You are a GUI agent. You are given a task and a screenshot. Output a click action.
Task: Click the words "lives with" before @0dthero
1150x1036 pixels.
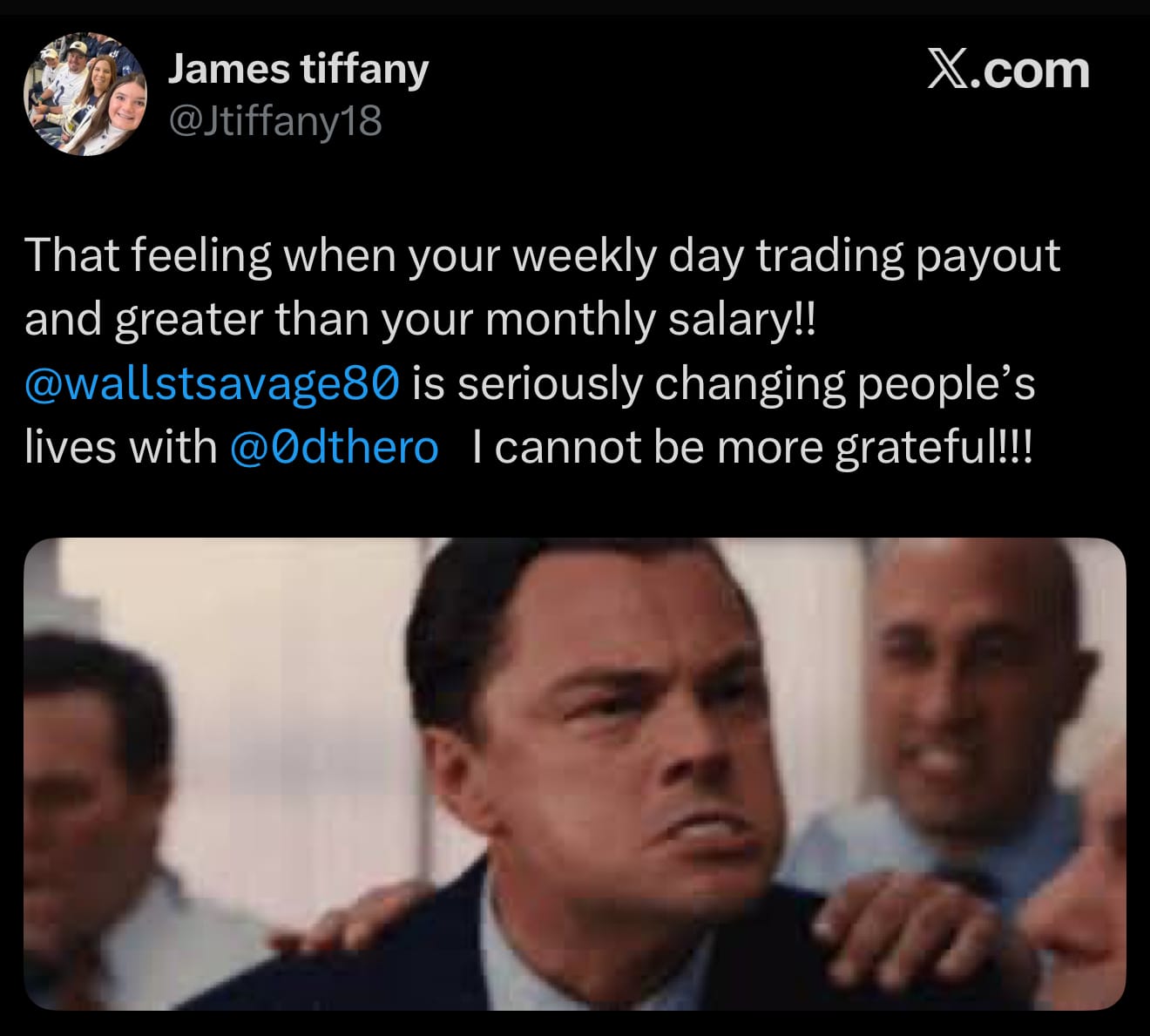coord(120,447)
